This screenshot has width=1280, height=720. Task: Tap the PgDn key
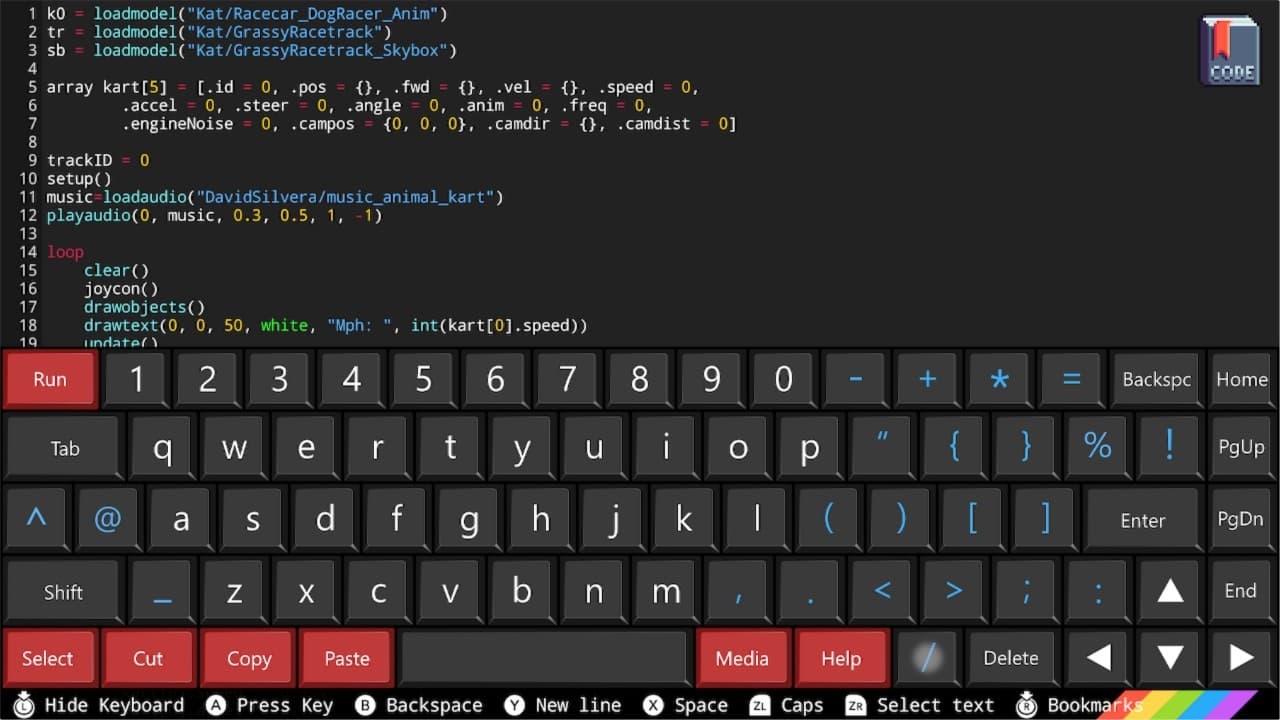[1241, 519]
